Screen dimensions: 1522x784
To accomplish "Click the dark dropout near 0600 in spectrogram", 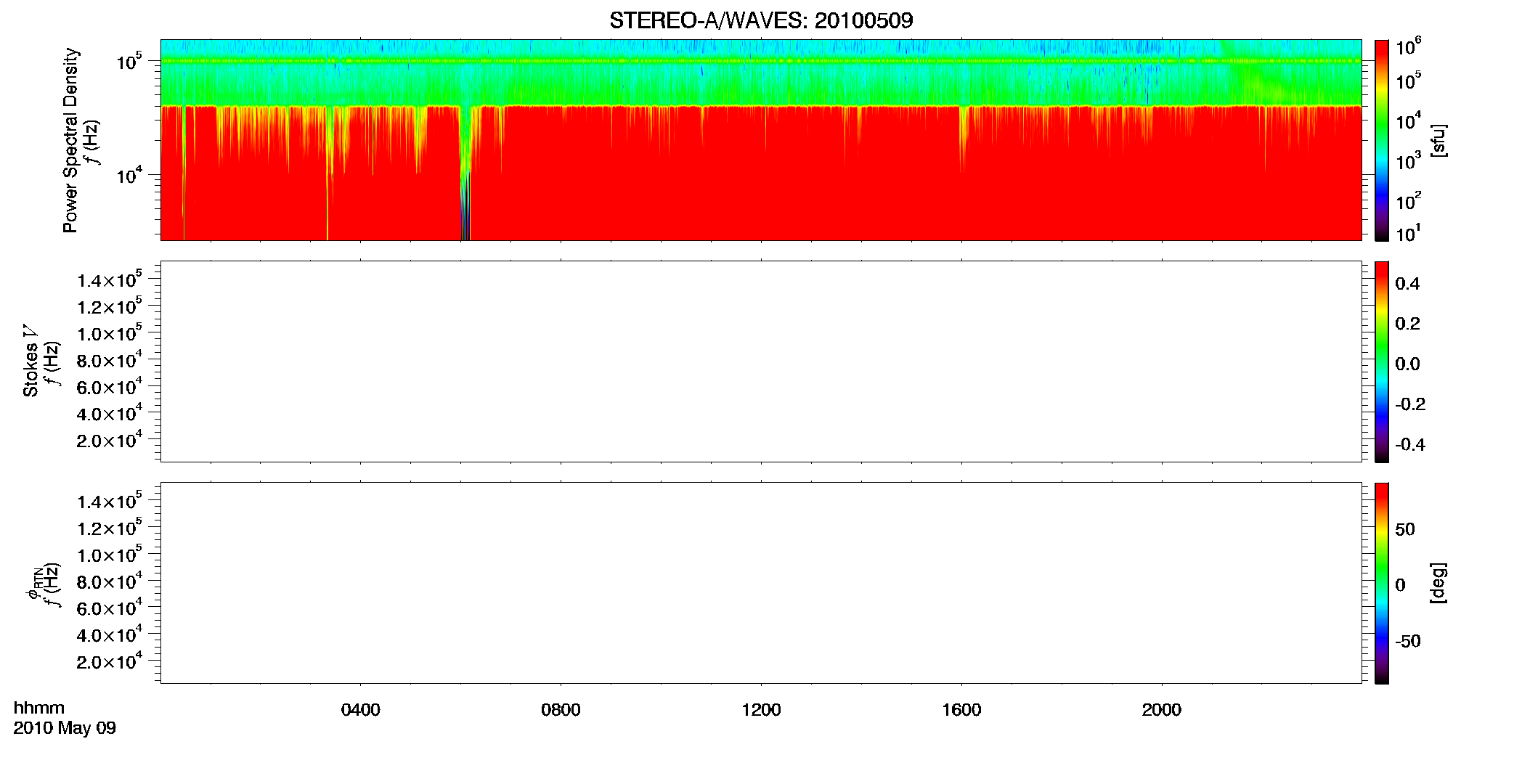I will click(465, 207).
